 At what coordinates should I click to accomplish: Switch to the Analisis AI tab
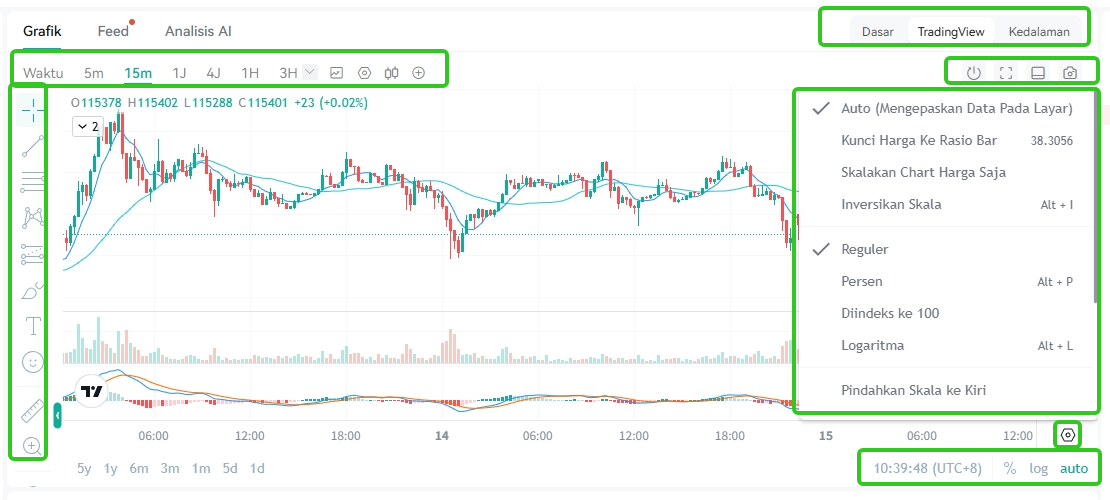pos(198,31)
